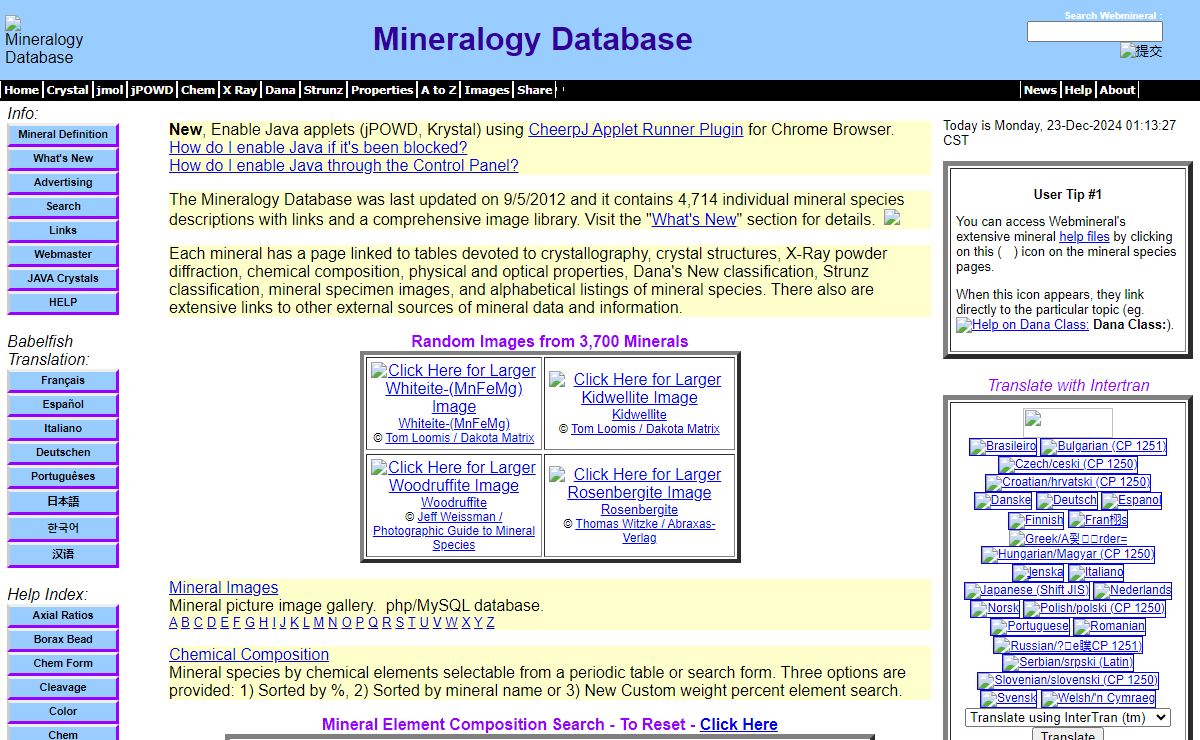Click the search submit image button
The height and width of the screenshot is (740, 1200).
(1141, 51)
